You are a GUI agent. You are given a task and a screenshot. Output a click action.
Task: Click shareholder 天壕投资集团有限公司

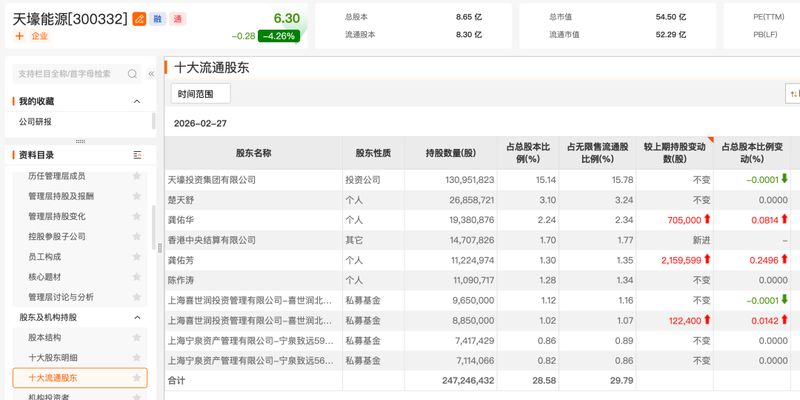click(x=212, y=180)
